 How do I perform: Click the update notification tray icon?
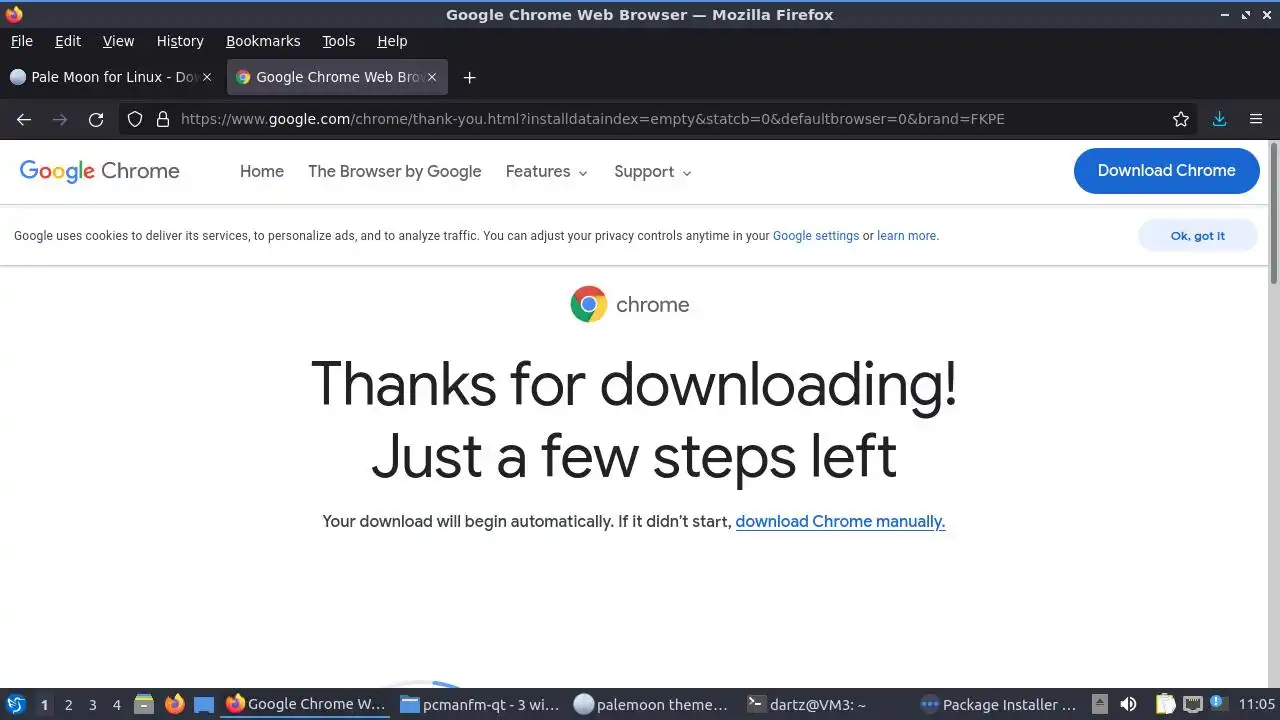coord(1217,703)
